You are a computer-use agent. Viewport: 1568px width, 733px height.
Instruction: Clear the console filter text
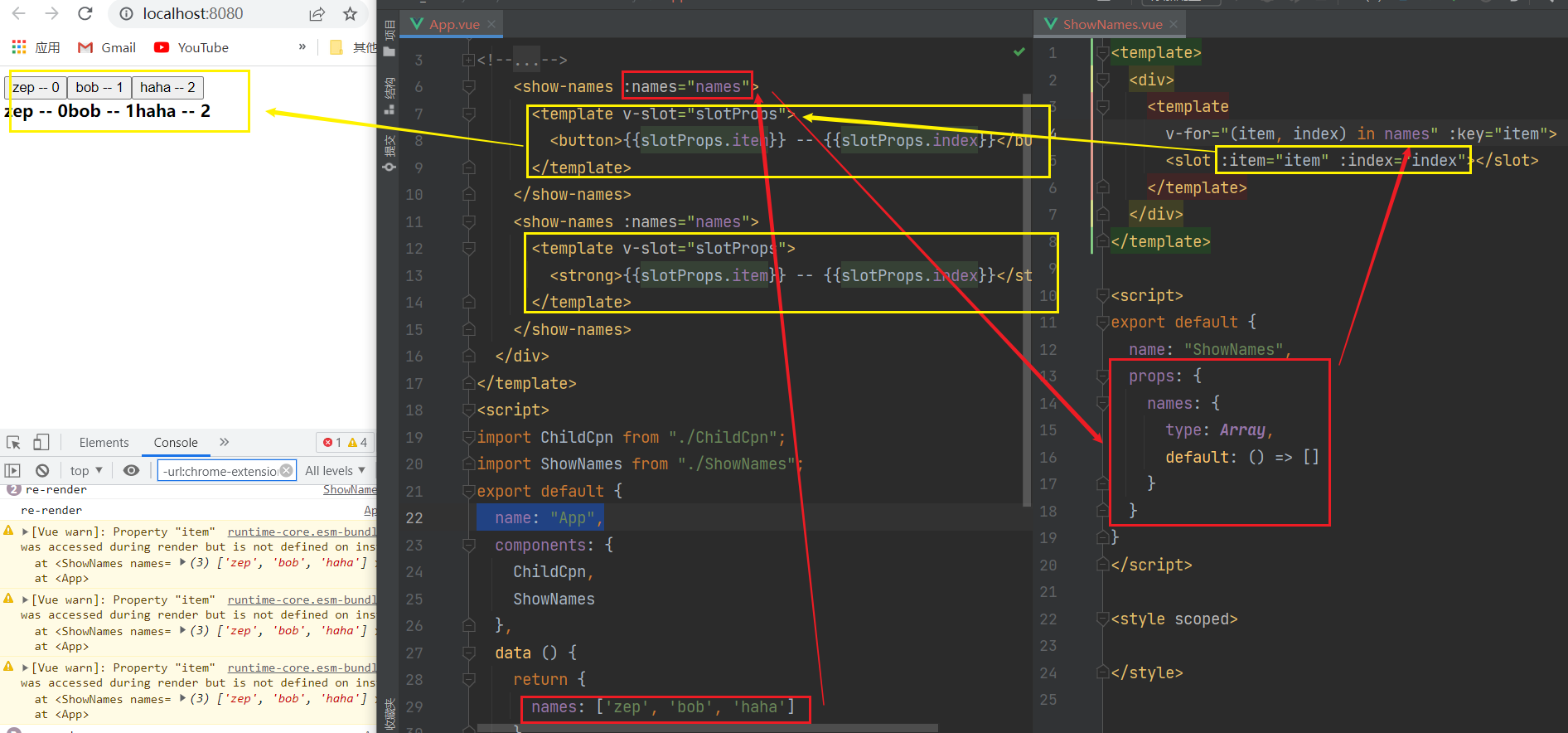(x=287, y=470)
